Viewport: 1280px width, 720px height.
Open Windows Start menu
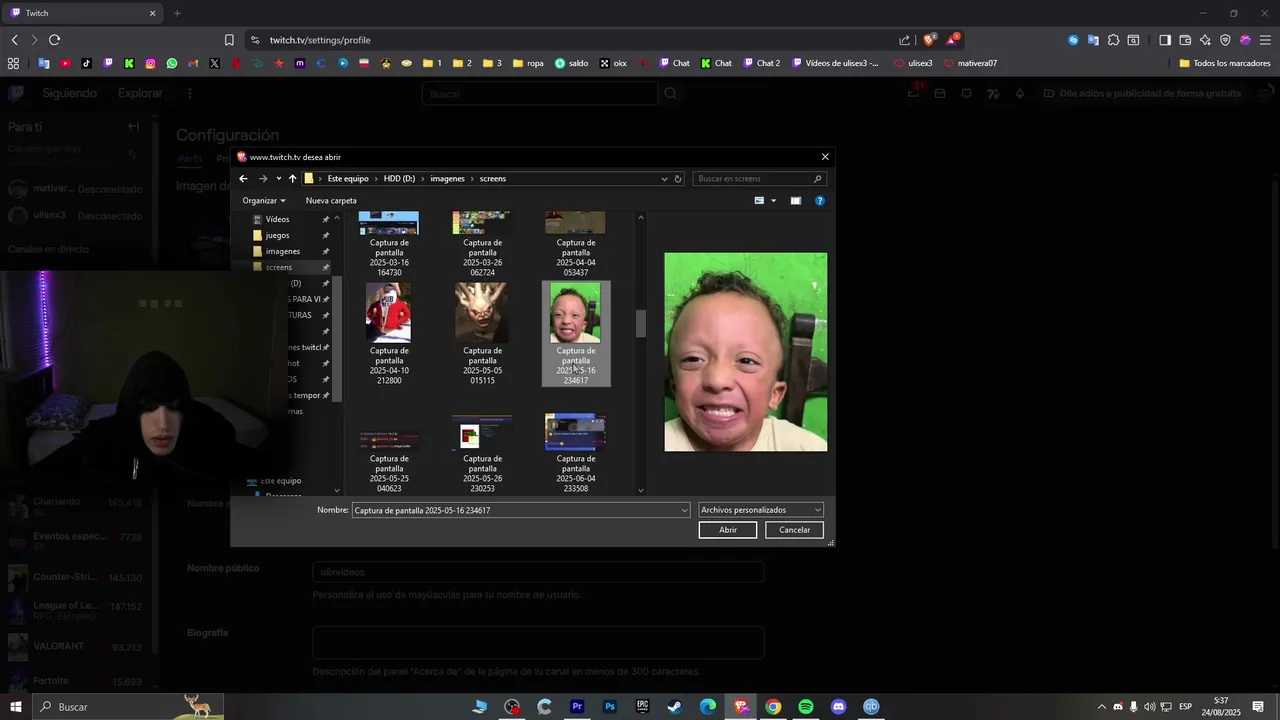tap(16, 707)
